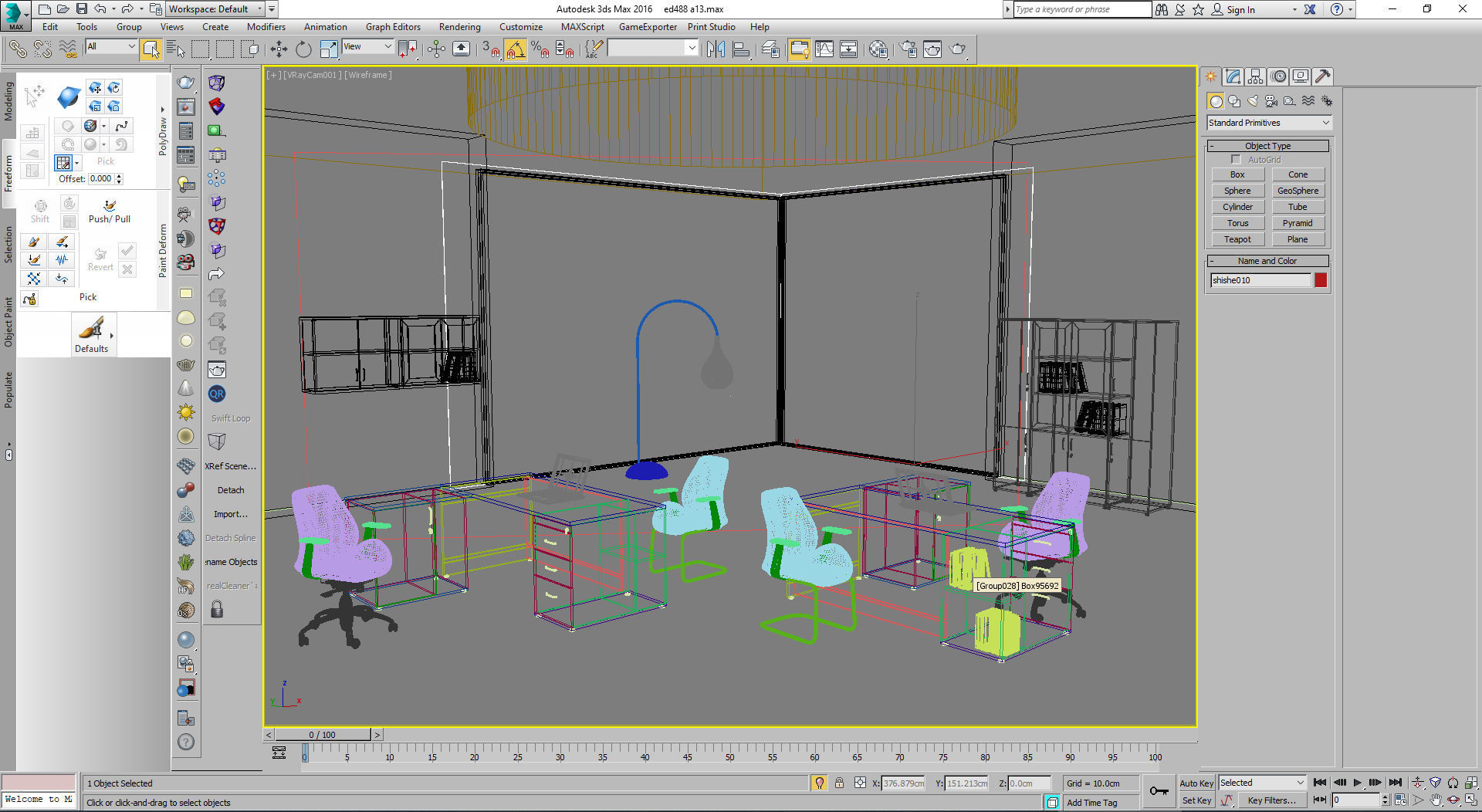Click the Unlink Selection tool
Viewport: 1482px width, 812px height.
(x=42, y=49)
